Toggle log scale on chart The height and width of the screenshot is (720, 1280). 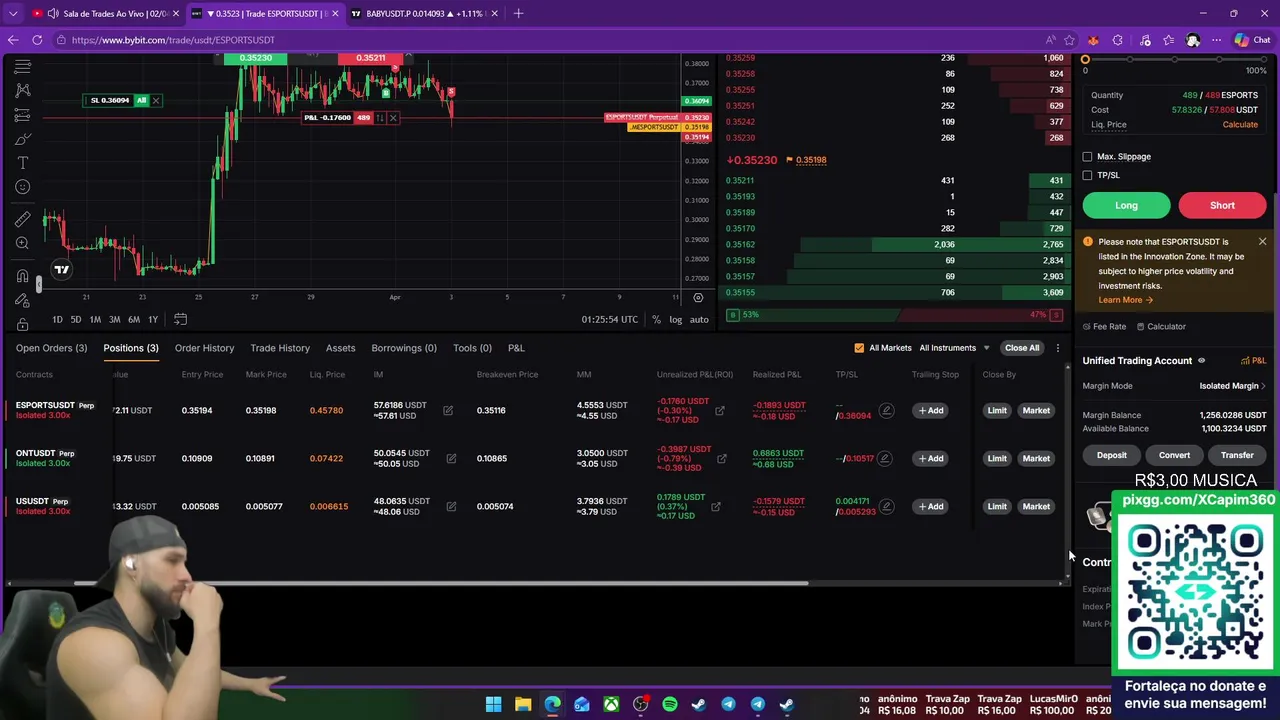point(676,320)
